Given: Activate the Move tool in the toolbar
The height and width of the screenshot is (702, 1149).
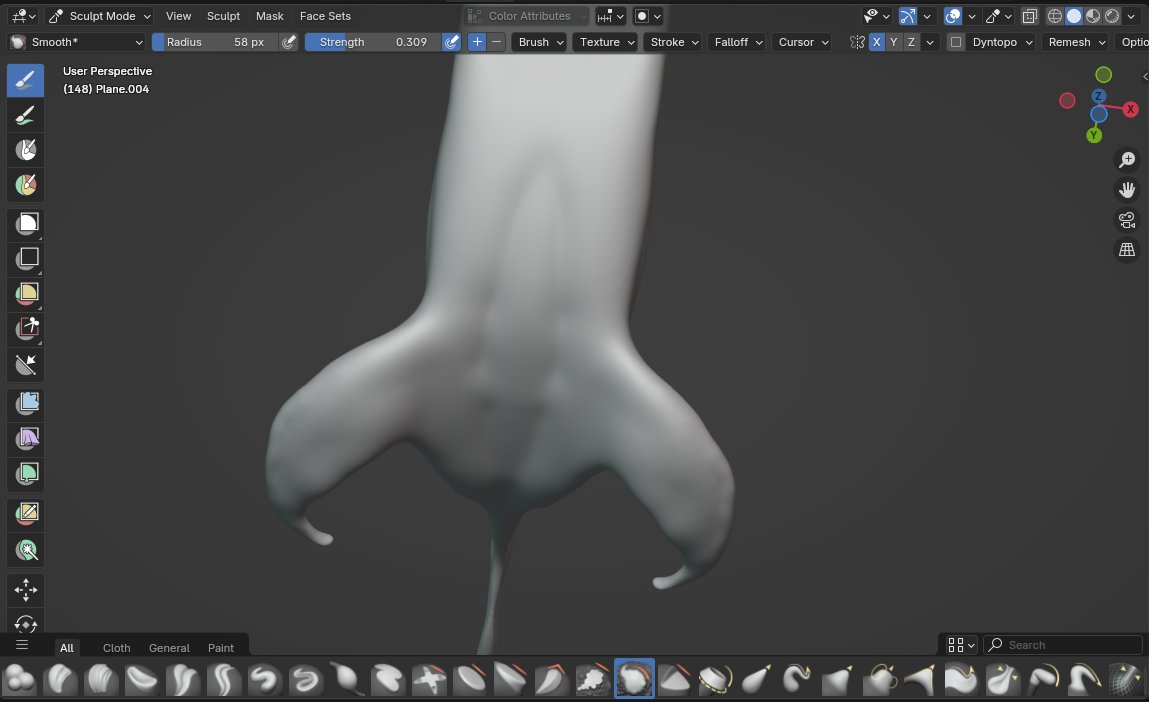Looking at the screenshot, I should [25, 589].
